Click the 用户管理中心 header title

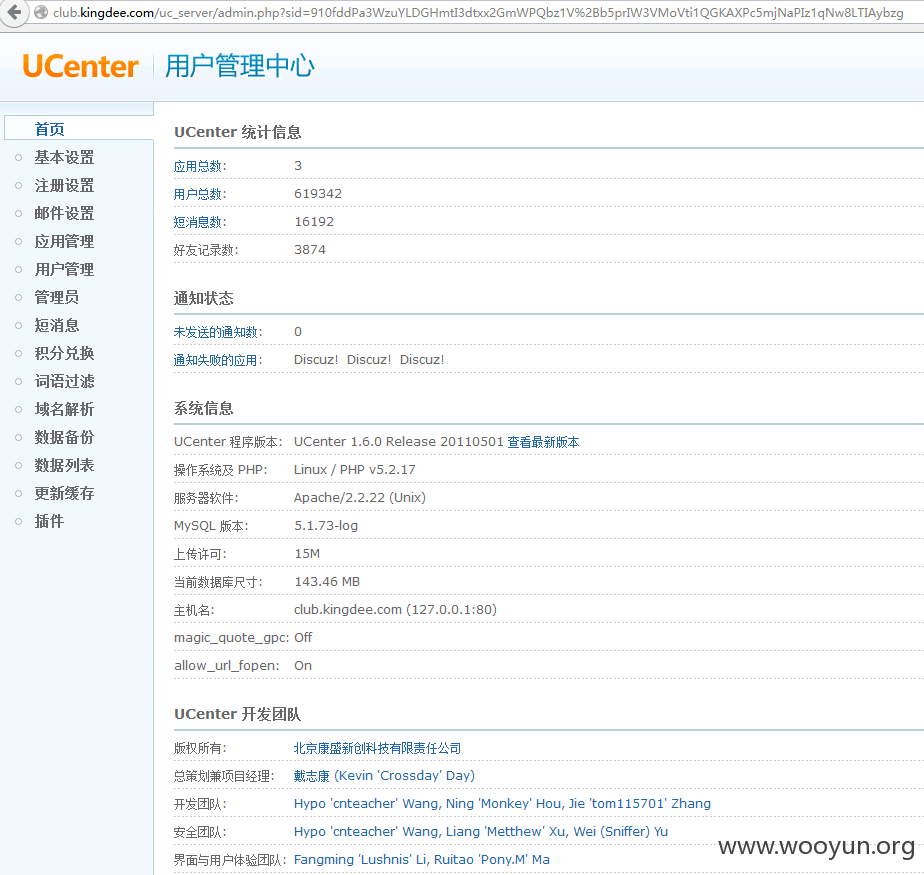click(x=240, y=66)
